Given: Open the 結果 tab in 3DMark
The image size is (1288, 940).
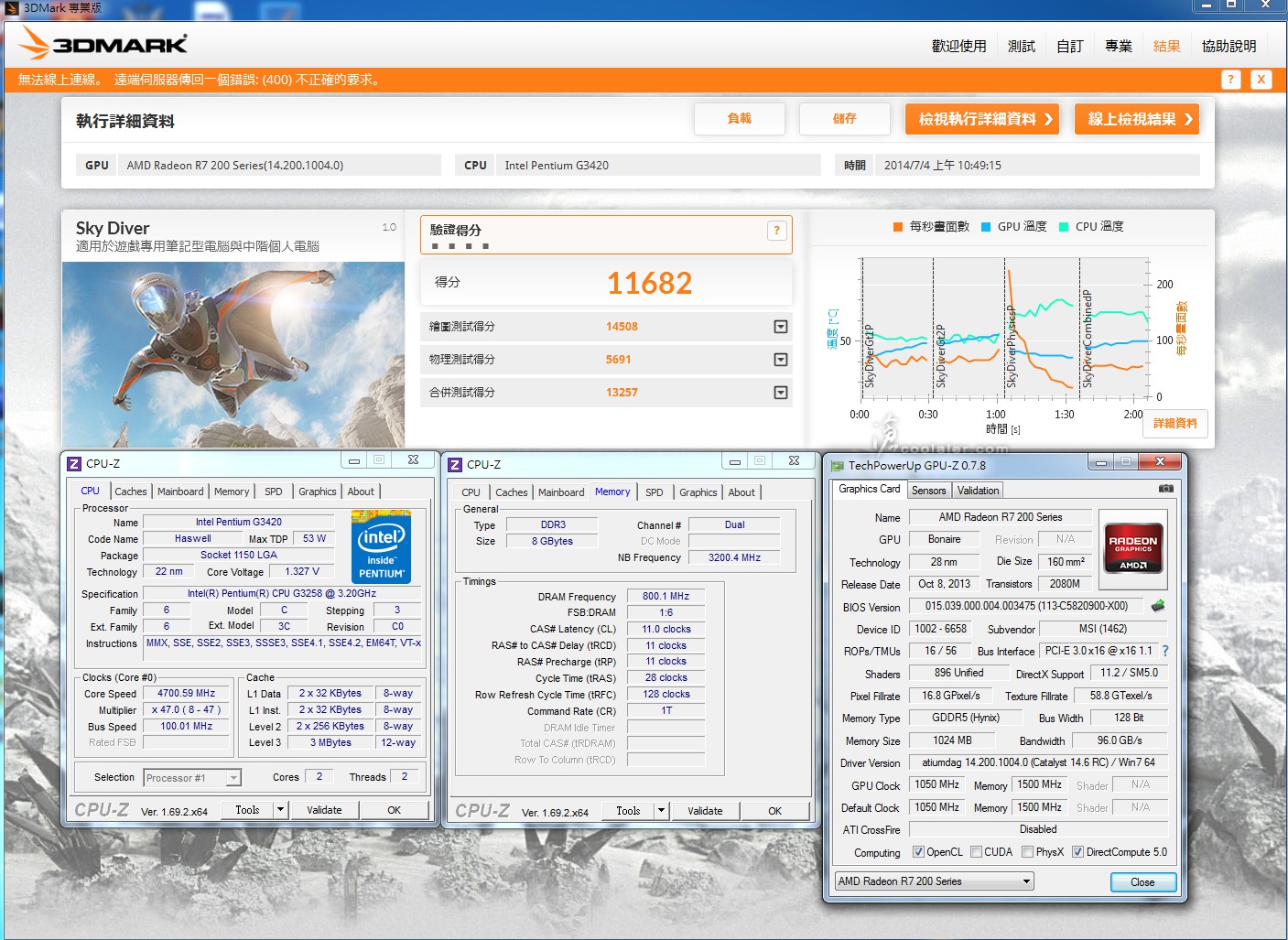Looking at the screenshot, I should (1166, 46).
